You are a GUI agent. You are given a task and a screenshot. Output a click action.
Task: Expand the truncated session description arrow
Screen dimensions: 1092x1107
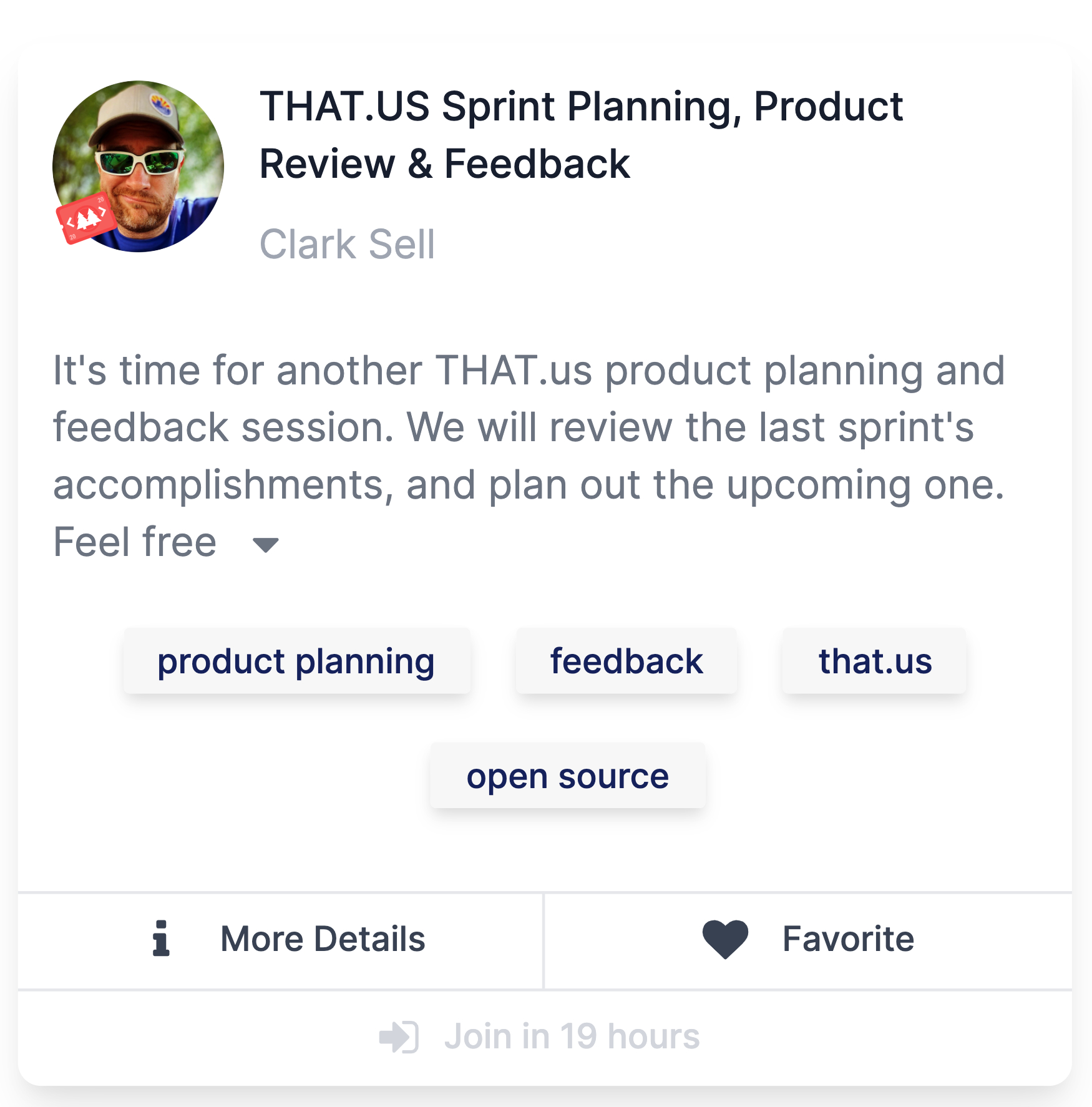266,545
